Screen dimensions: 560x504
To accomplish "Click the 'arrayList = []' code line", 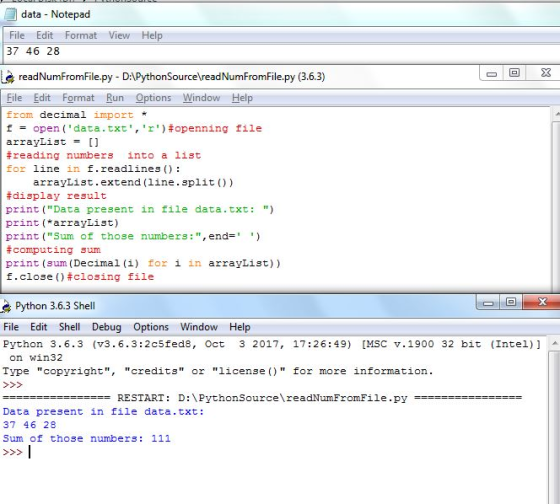I will tap(52, 142).
